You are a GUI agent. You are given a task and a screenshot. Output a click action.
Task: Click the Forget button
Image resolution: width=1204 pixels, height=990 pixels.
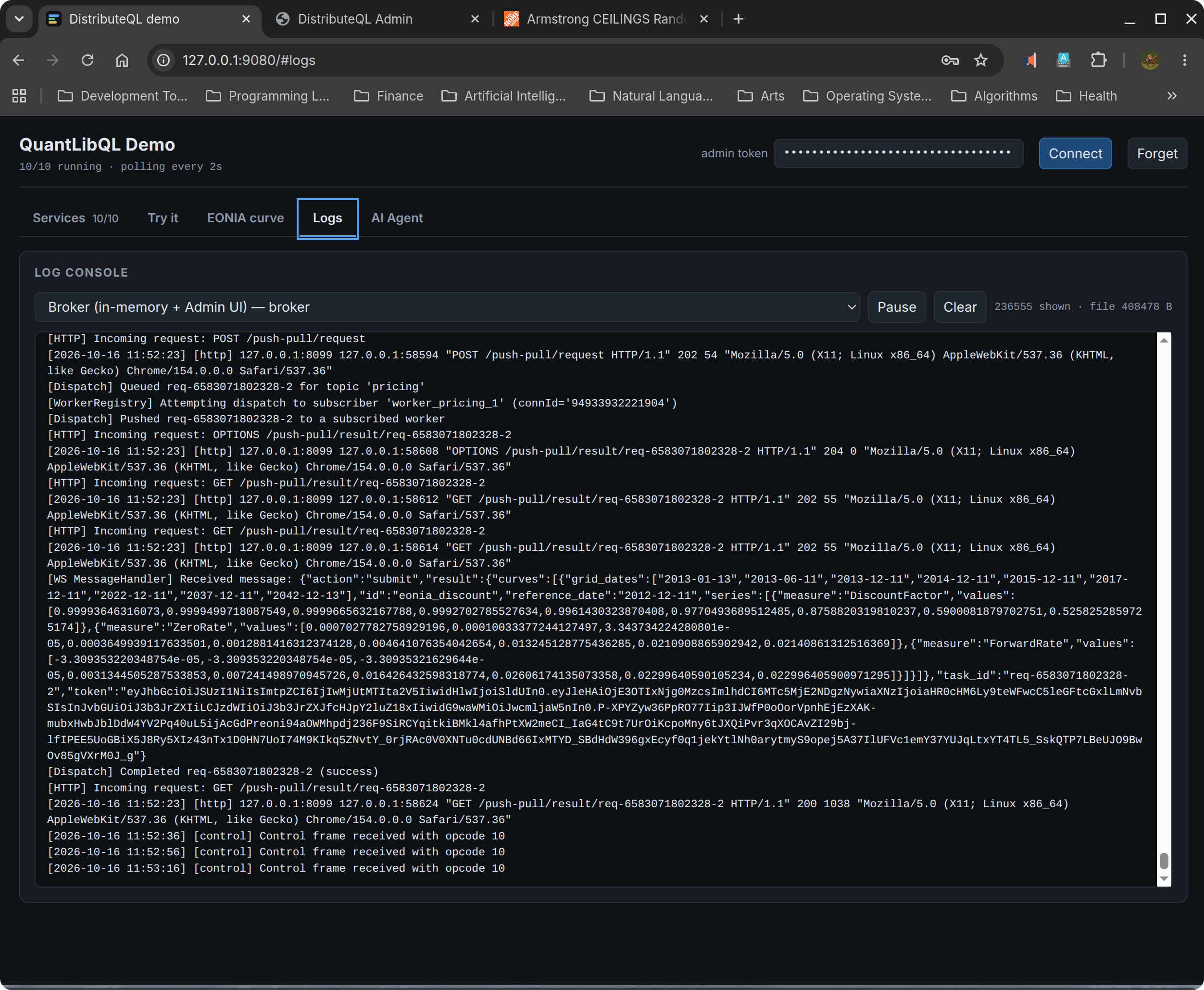[x=1157, y=153]
